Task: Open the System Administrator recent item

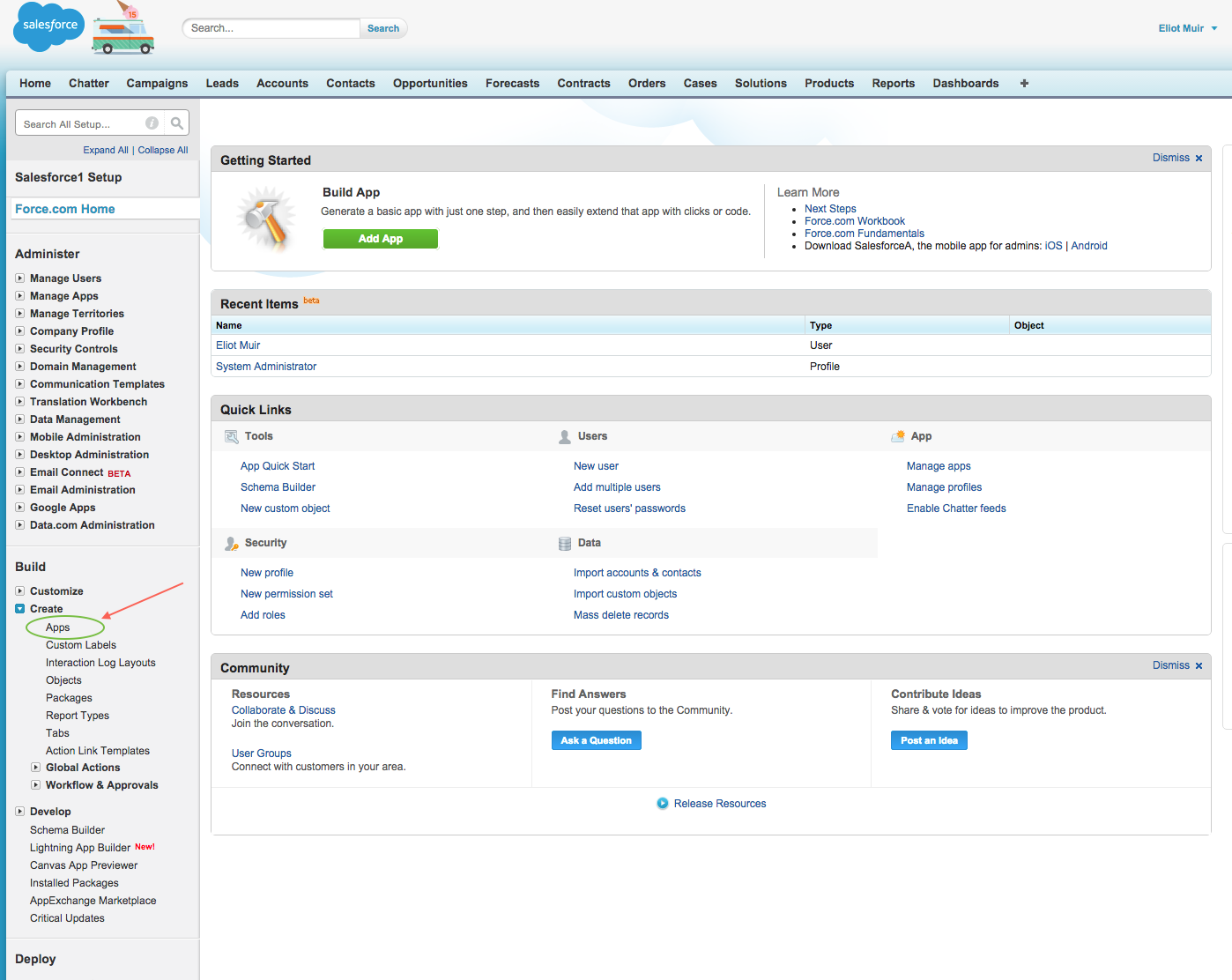Action: pyautogui.click(x=266, y=367)
